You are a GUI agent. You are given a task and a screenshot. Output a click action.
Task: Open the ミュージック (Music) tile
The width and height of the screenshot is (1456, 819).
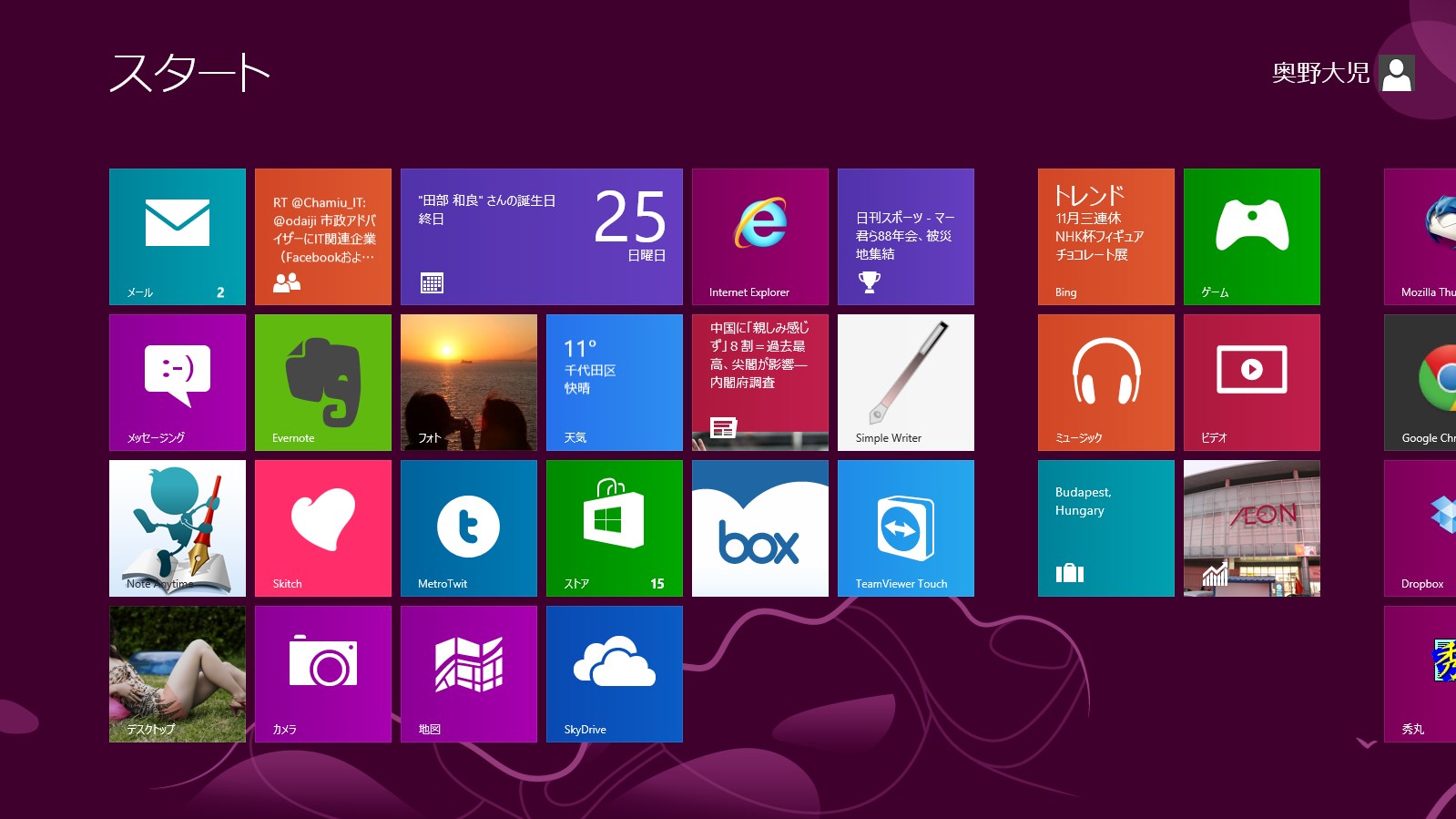point(1106,383)
